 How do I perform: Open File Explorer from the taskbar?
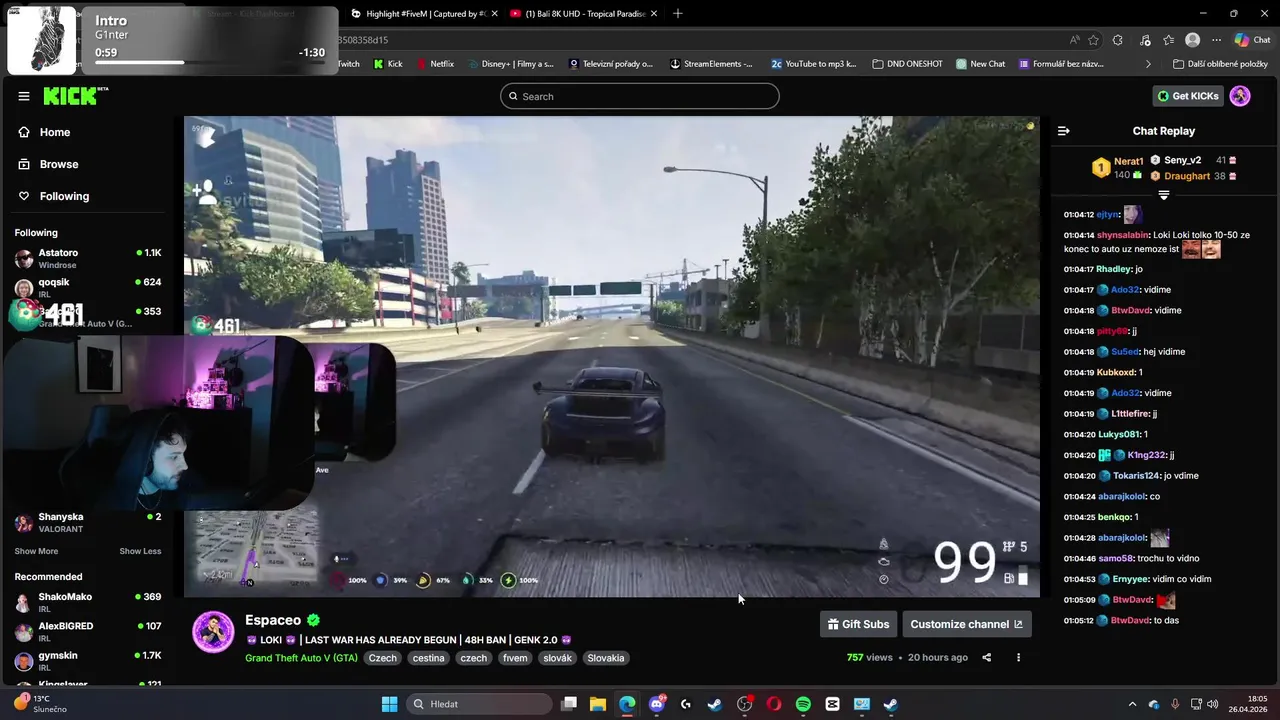pyautogui.click(x=598, y=704)
